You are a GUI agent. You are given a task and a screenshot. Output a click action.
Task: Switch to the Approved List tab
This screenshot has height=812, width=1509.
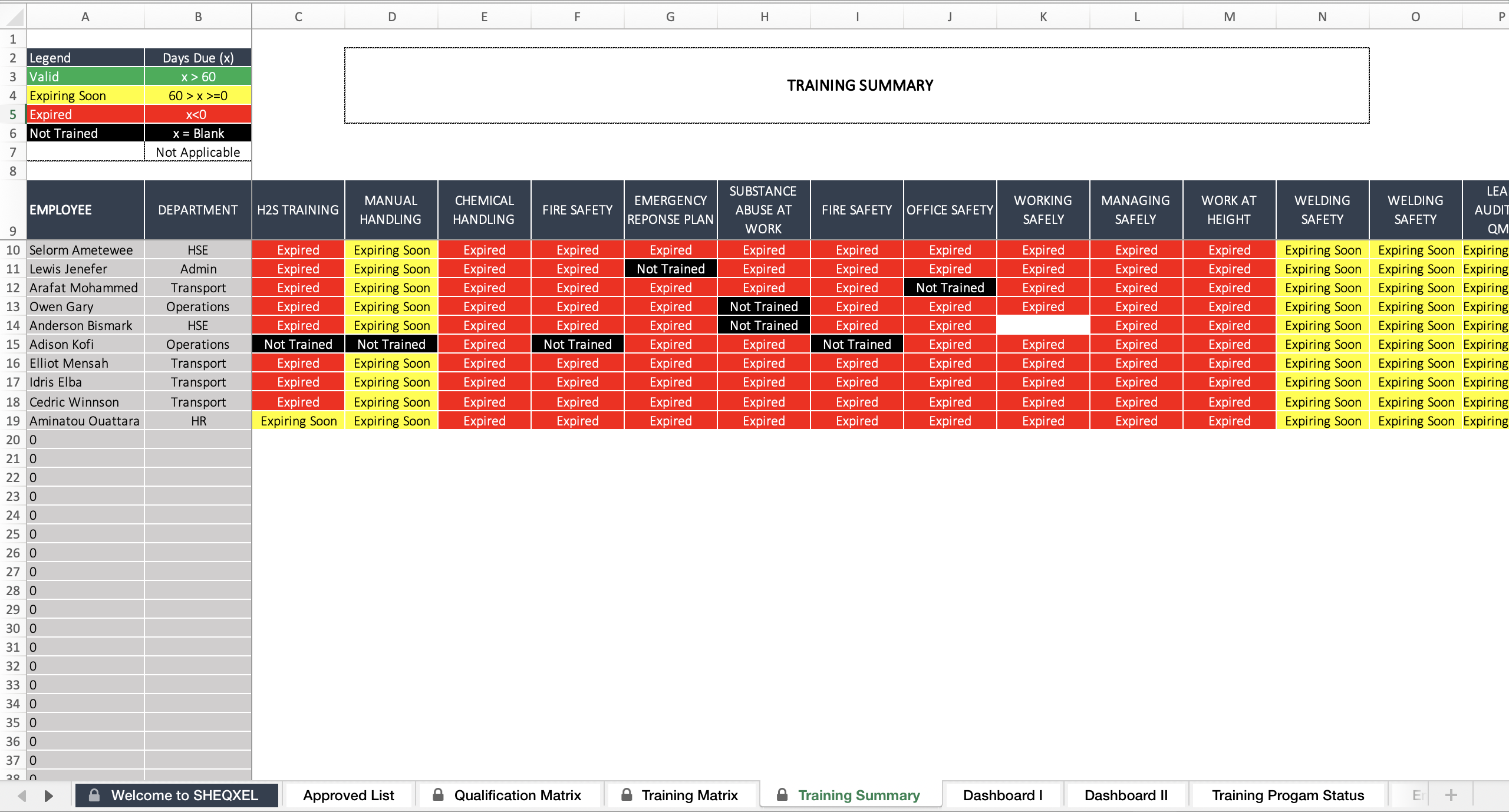(x=348, y=795)
